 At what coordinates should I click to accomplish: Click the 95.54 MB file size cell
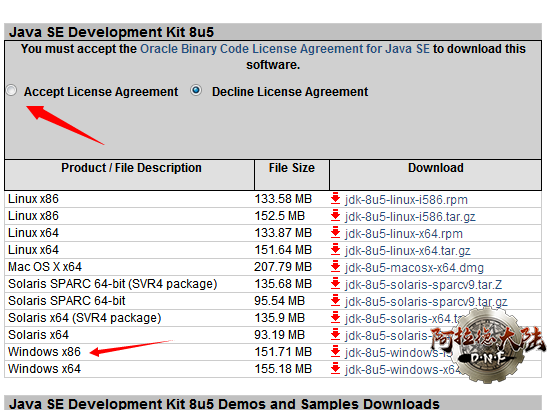(x=279, y=301)
